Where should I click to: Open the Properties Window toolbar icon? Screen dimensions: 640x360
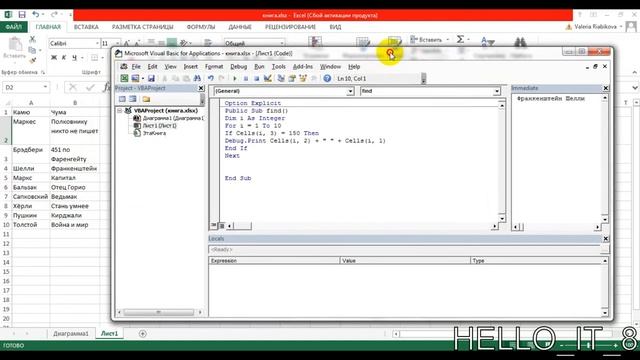[292, 78]
